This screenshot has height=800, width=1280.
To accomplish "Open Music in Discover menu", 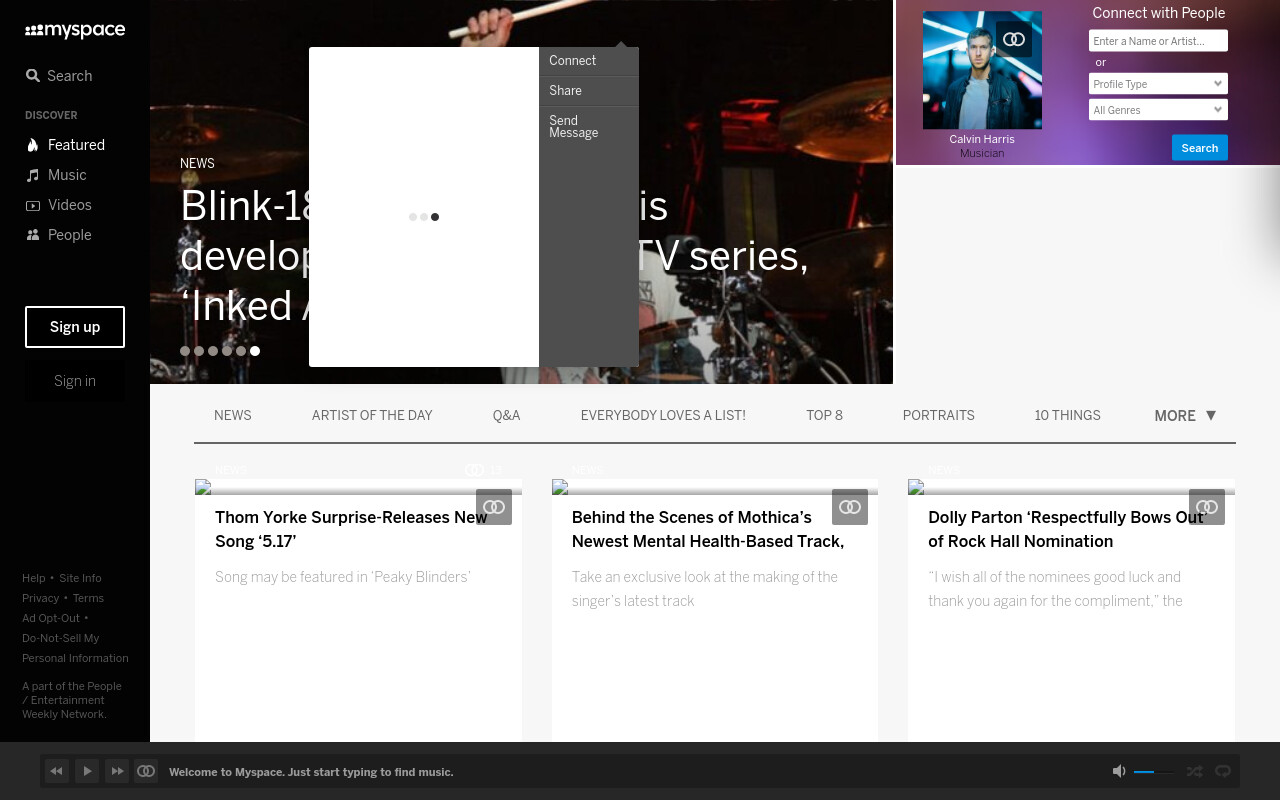I will (56, 175).
